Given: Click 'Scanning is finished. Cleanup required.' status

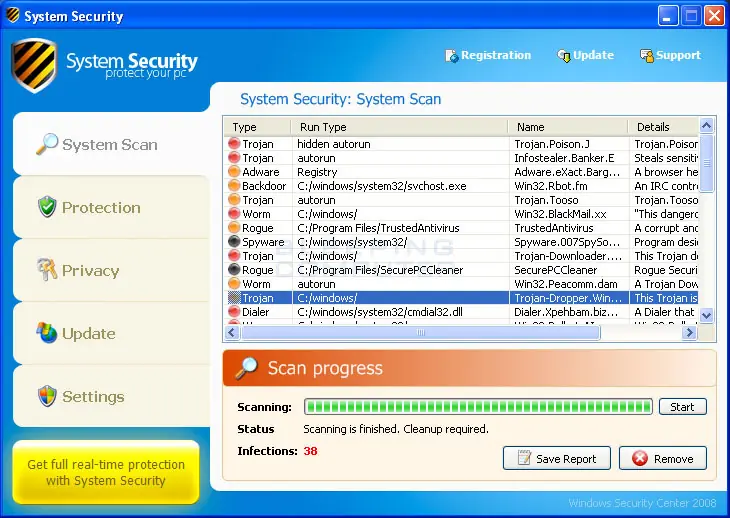Looking at the screenshot, I should [x=396, y=429].
